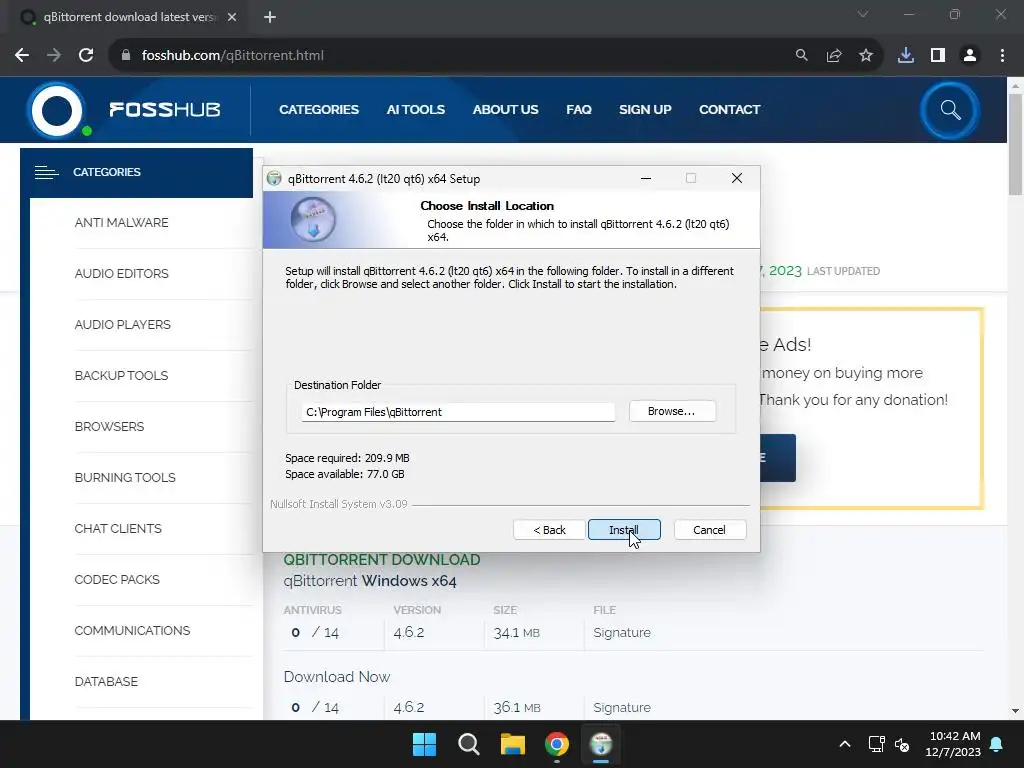Click the FossHub logo
Image resolution: width=1024 pixels, height=768 pixels.
pos(124,109)
